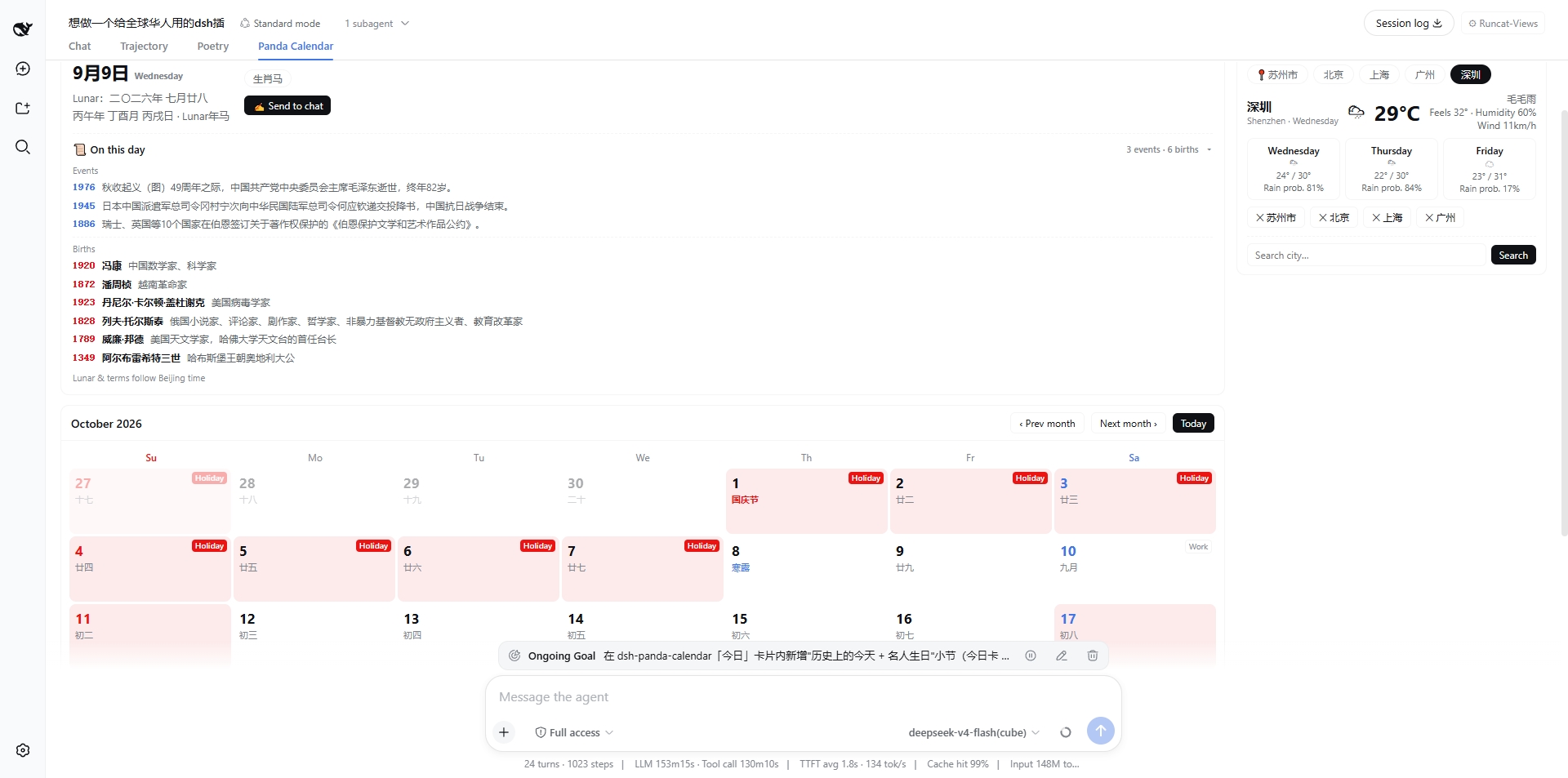Open the Full access permission dropdown
Screen dimensions: 1568x778
pos(574,732)
